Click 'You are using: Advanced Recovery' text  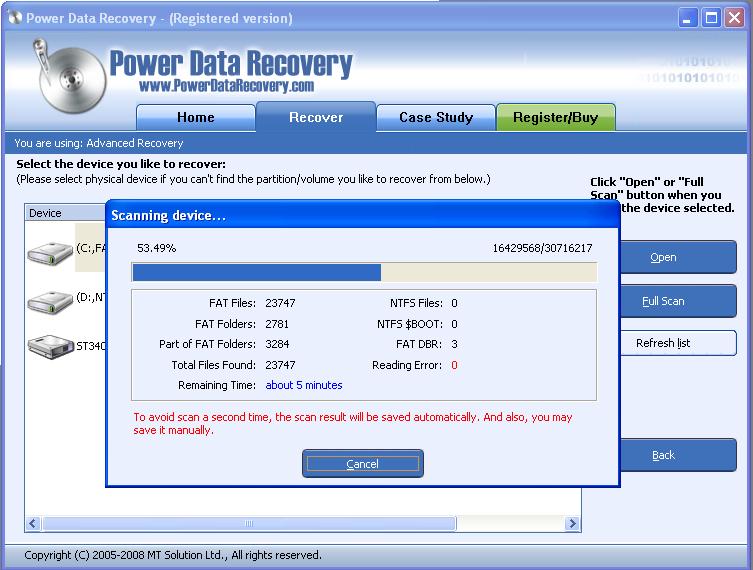[99, 143]
